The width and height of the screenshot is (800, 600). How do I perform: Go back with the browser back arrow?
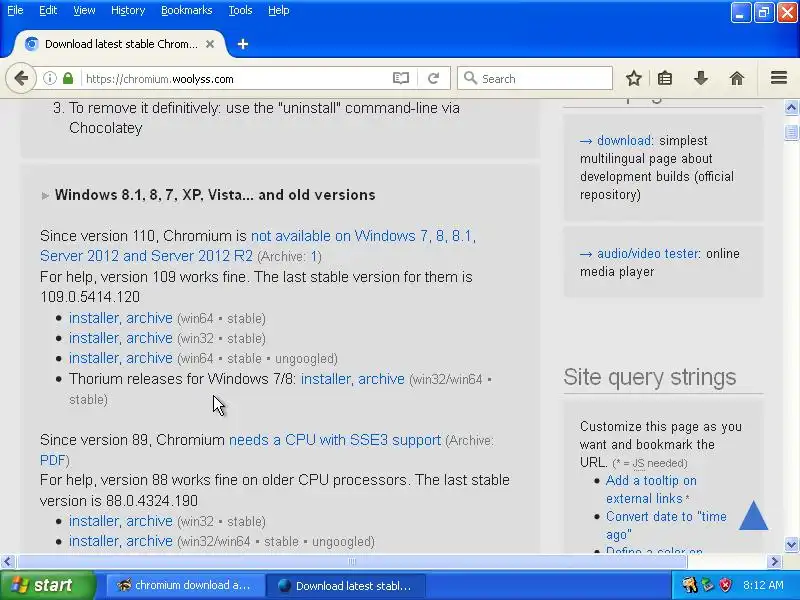coord(21,79)
